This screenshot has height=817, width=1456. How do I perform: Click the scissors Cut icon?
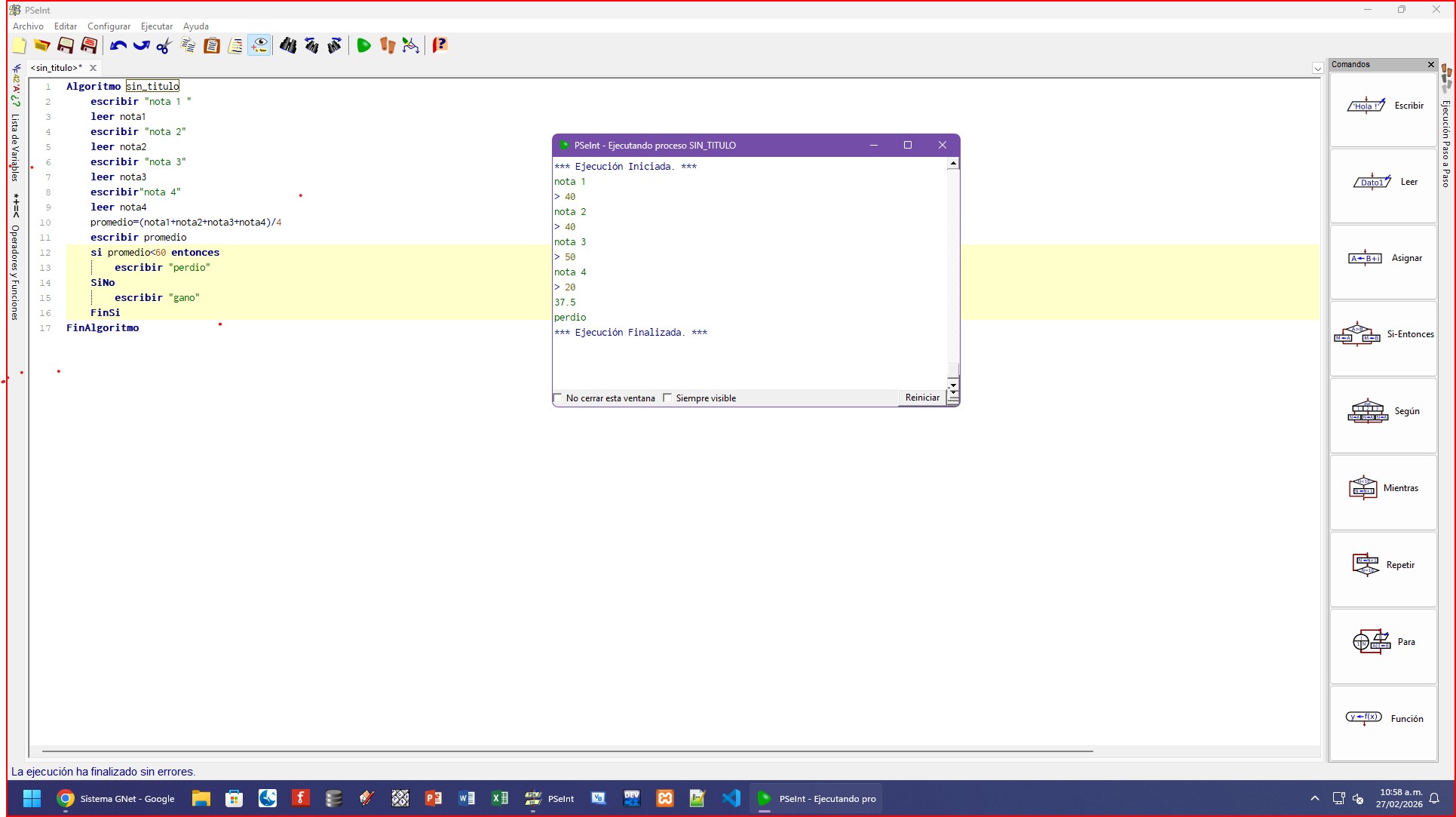[x=164, y=46]
